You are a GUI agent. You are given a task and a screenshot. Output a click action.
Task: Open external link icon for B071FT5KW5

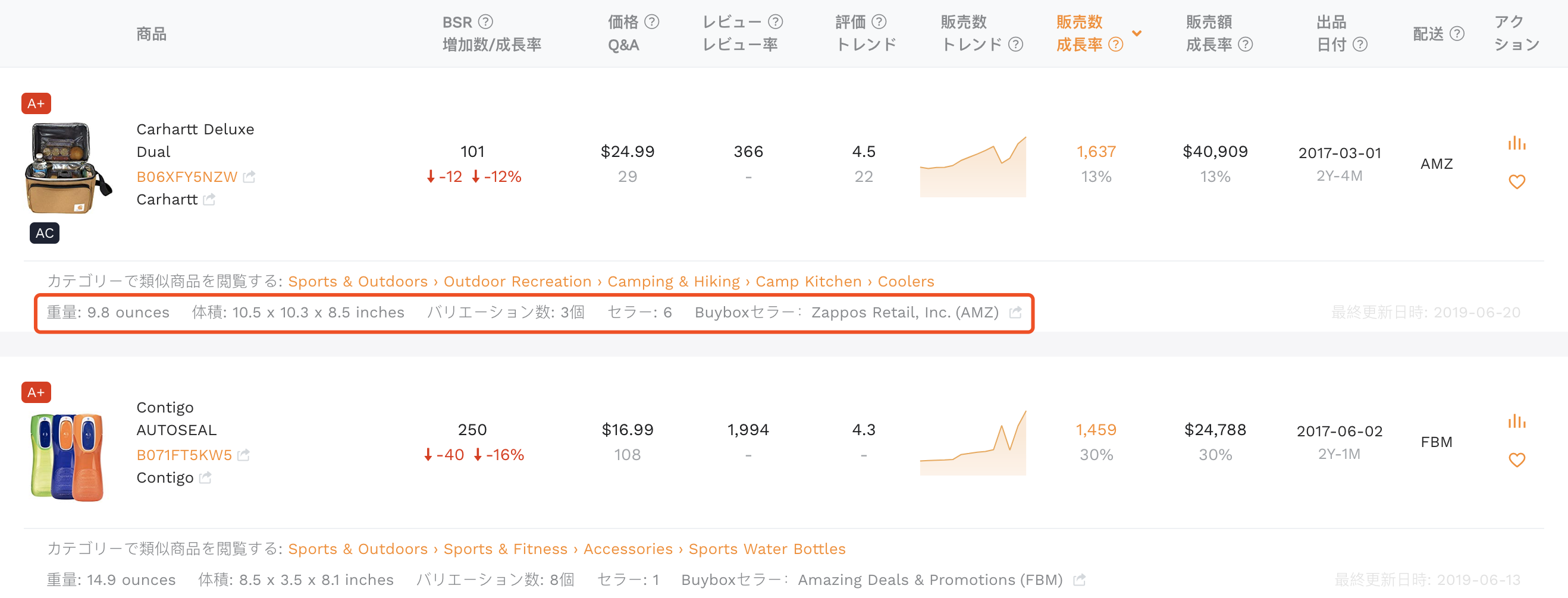point(243,455)
